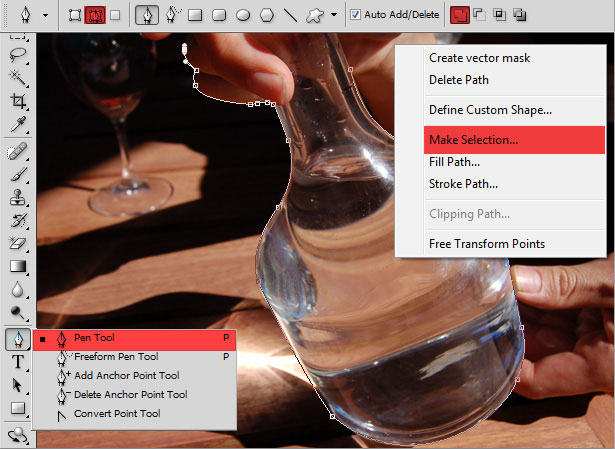The height and width of the screenshot is (449, 615).
Task: Select the Clone Stamp tool
Action: pos(18,197)
